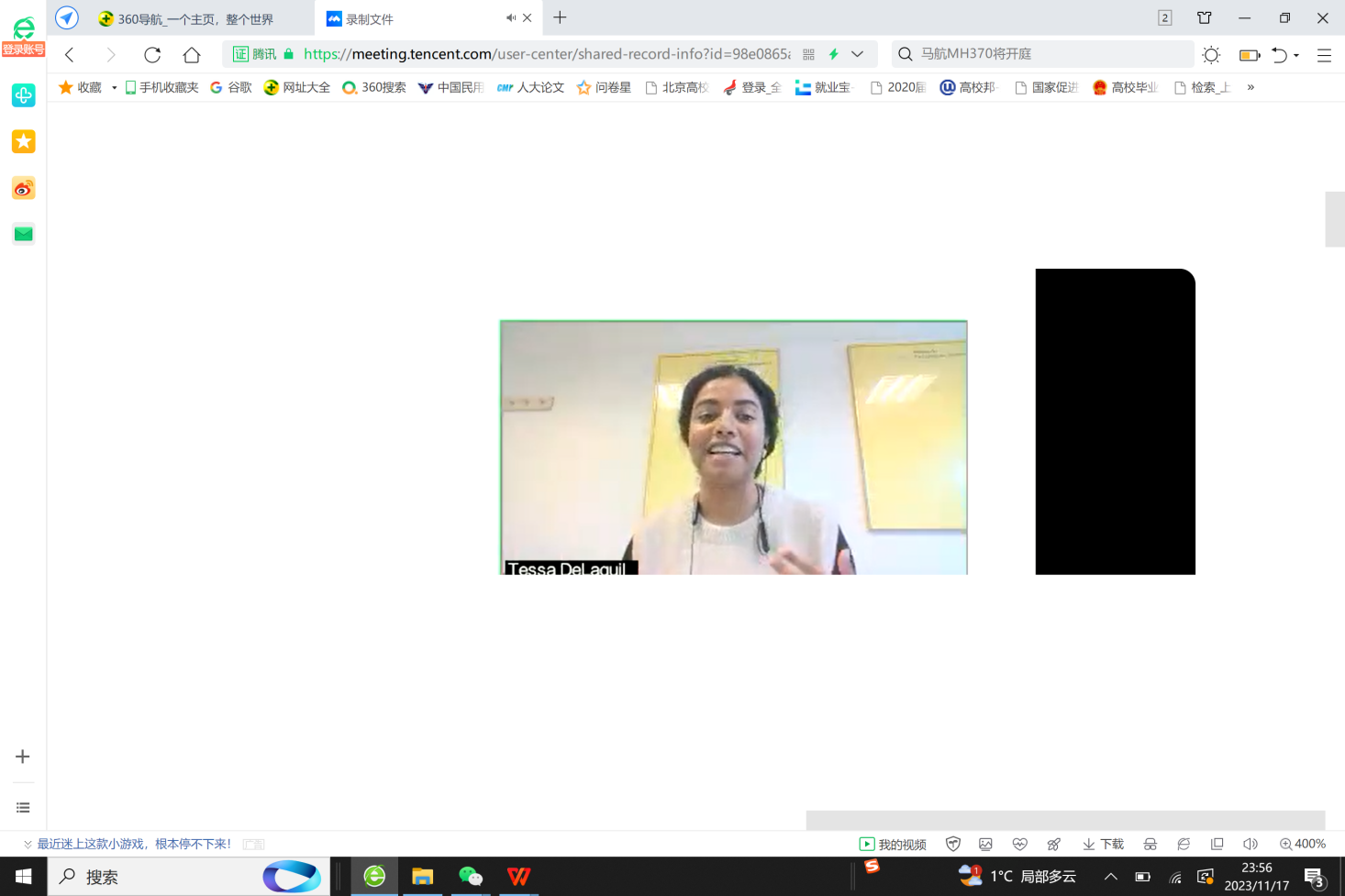
Task: Click the yellow star favorites sidebar icon
Action: click(23, 141)
